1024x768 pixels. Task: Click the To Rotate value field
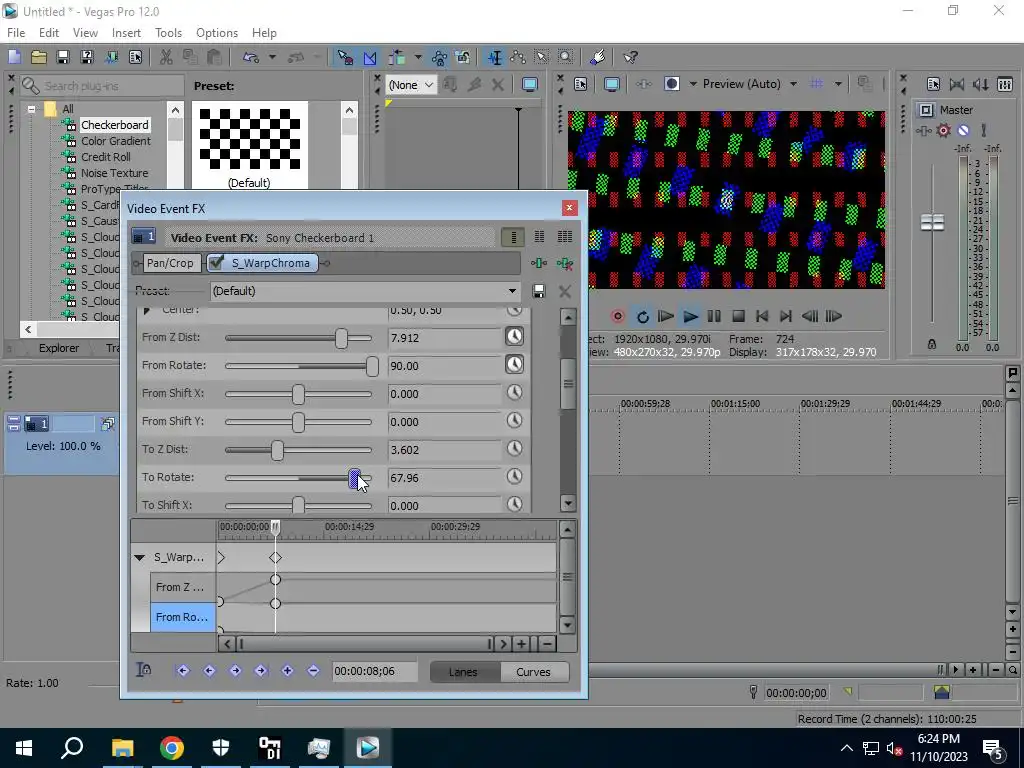[444, 478]
